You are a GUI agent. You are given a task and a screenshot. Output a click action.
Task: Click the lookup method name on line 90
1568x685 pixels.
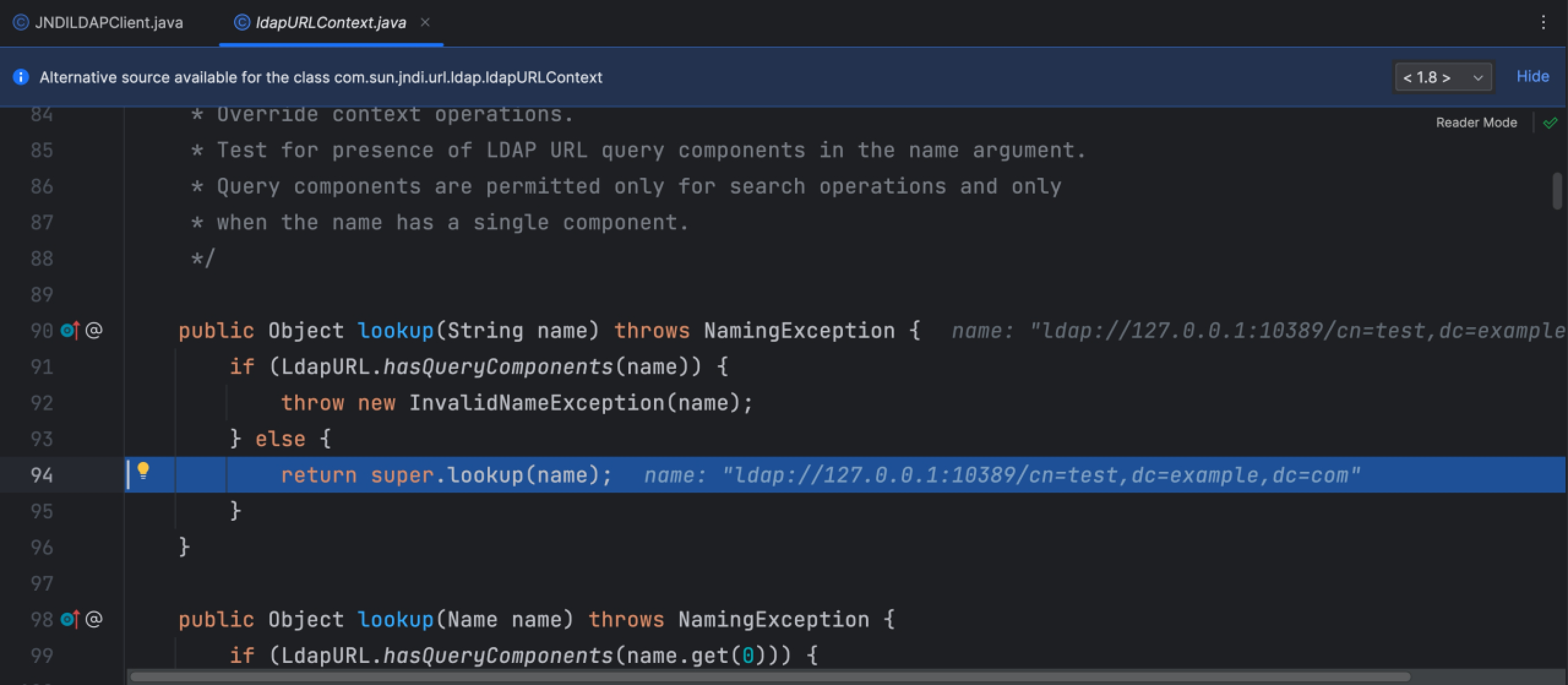click(395, 331)
